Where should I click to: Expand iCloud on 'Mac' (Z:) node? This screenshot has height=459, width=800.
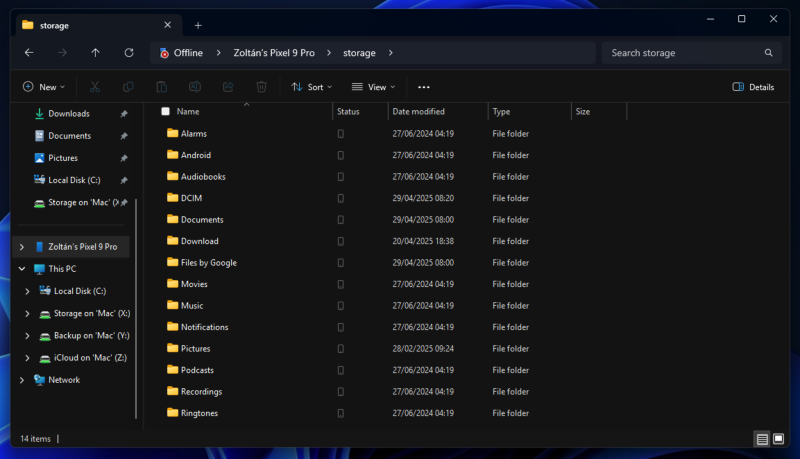27,358
